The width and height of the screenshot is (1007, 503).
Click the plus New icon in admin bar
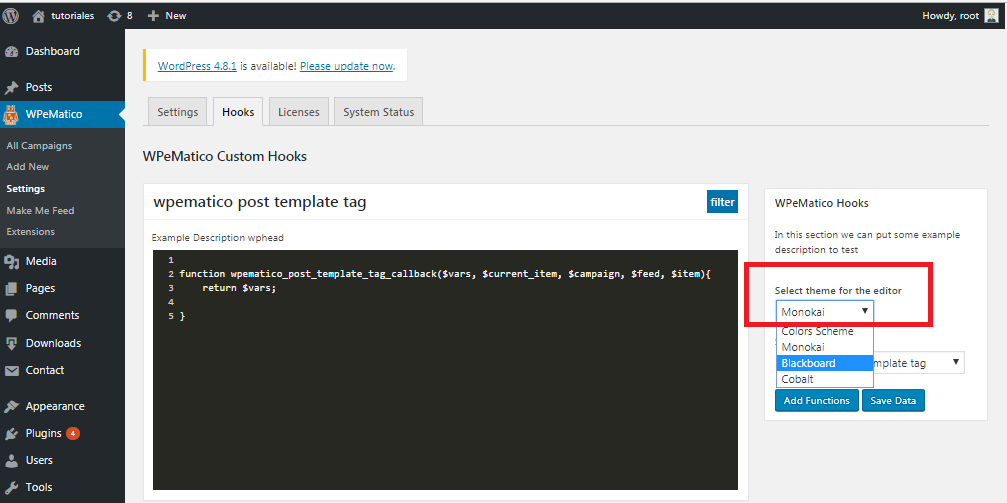tap(153, 15)
